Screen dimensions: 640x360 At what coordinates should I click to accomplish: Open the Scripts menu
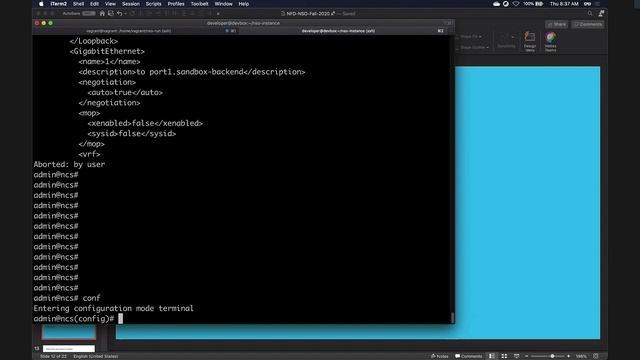153,4
